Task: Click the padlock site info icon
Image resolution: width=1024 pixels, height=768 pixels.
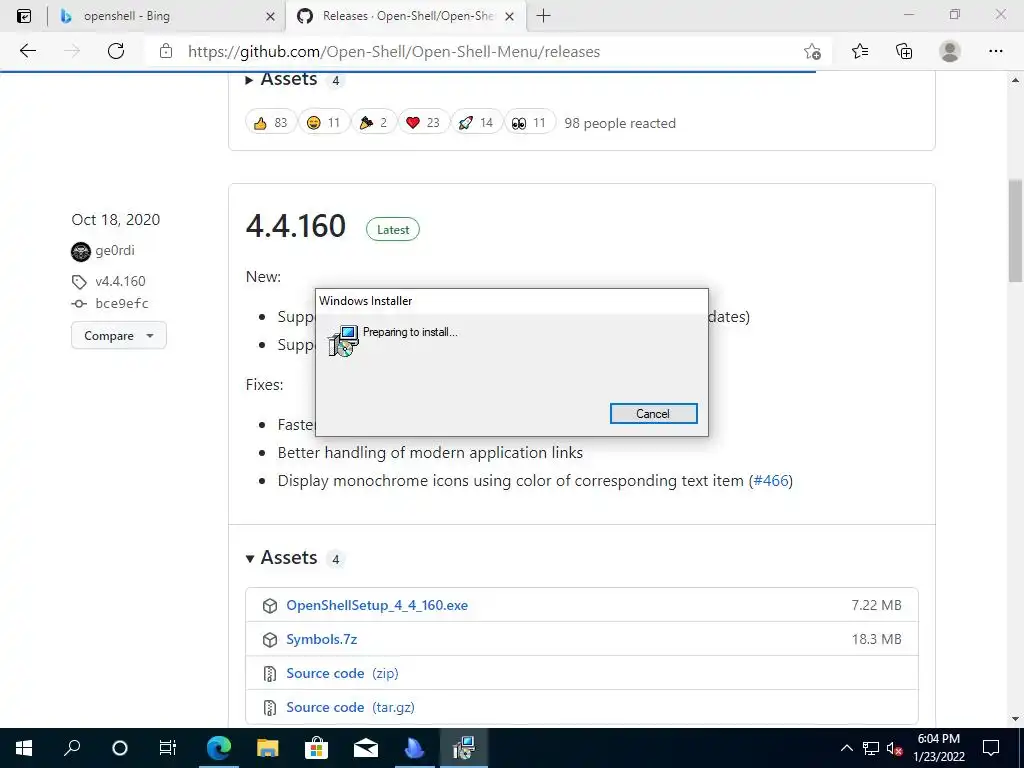Action: click(166, 51)
